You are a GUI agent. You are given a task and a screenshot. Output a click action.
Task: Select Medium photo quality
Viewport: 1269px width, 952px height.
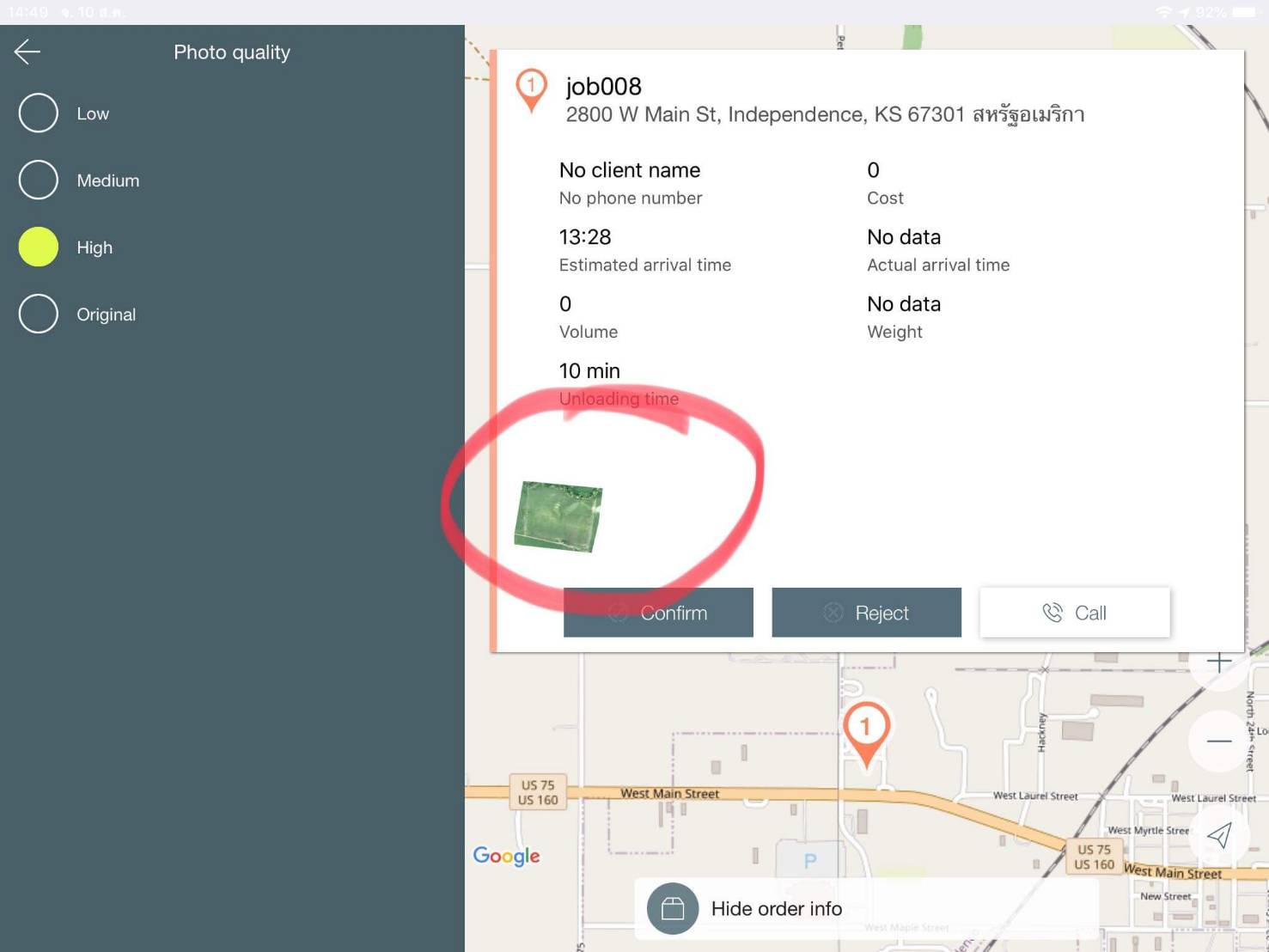pyautogui.click(x=39, y=180)
